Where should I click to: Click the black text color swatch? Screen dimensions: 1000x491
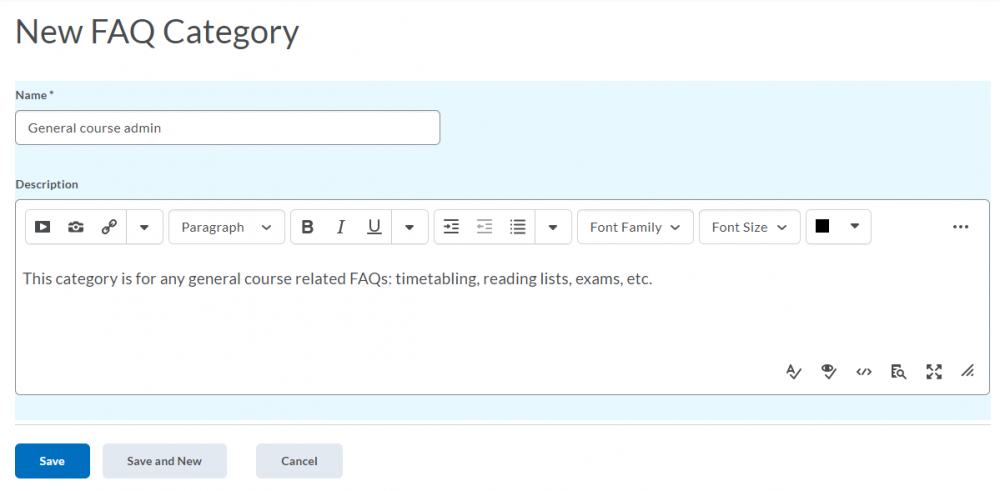pos(822,226)
